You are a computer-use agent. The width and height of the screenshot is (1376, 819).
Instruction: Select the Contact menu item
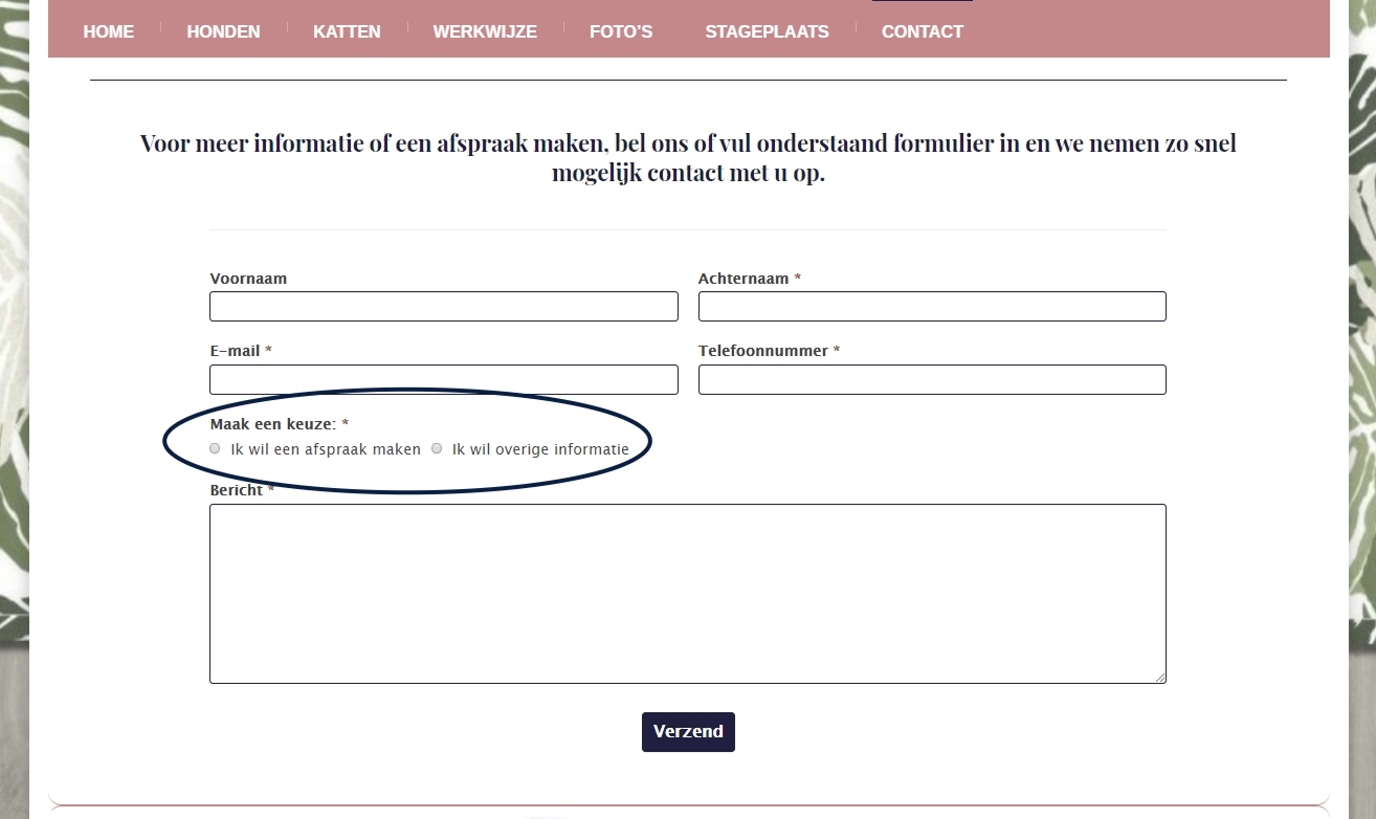(922, 32)
